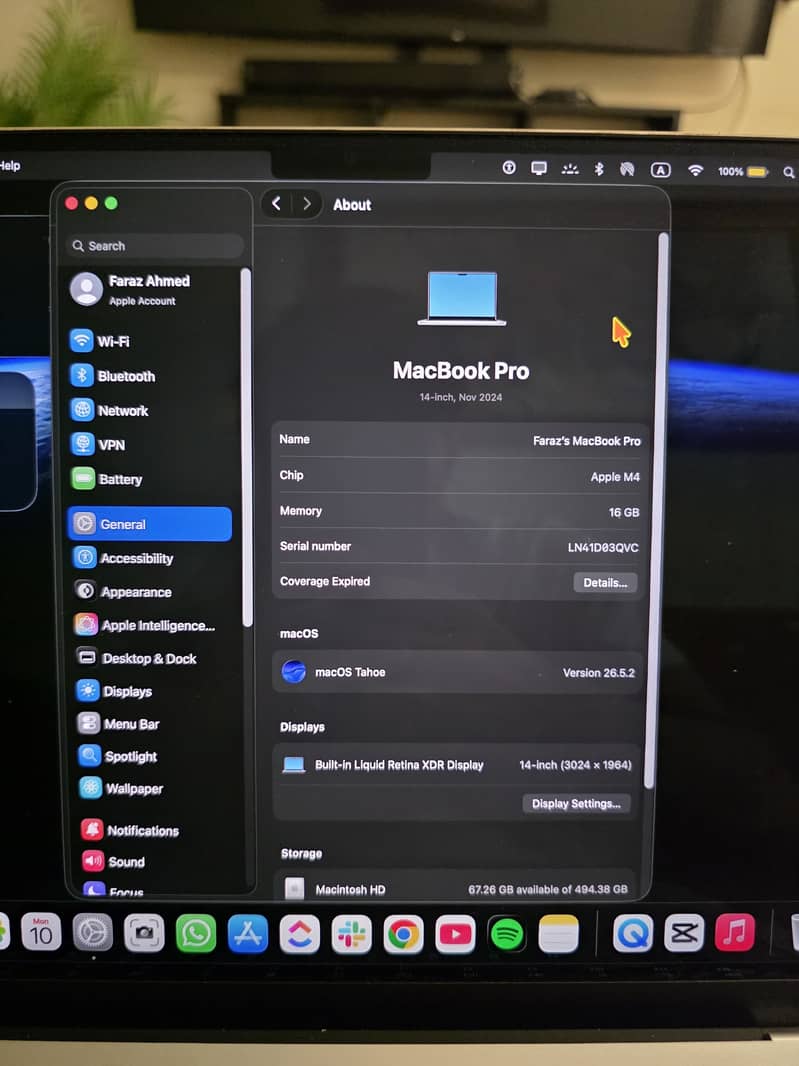Open YouTube from the Dock
The height and width of the screenshot is (1066, 799).
pos(455,934)
